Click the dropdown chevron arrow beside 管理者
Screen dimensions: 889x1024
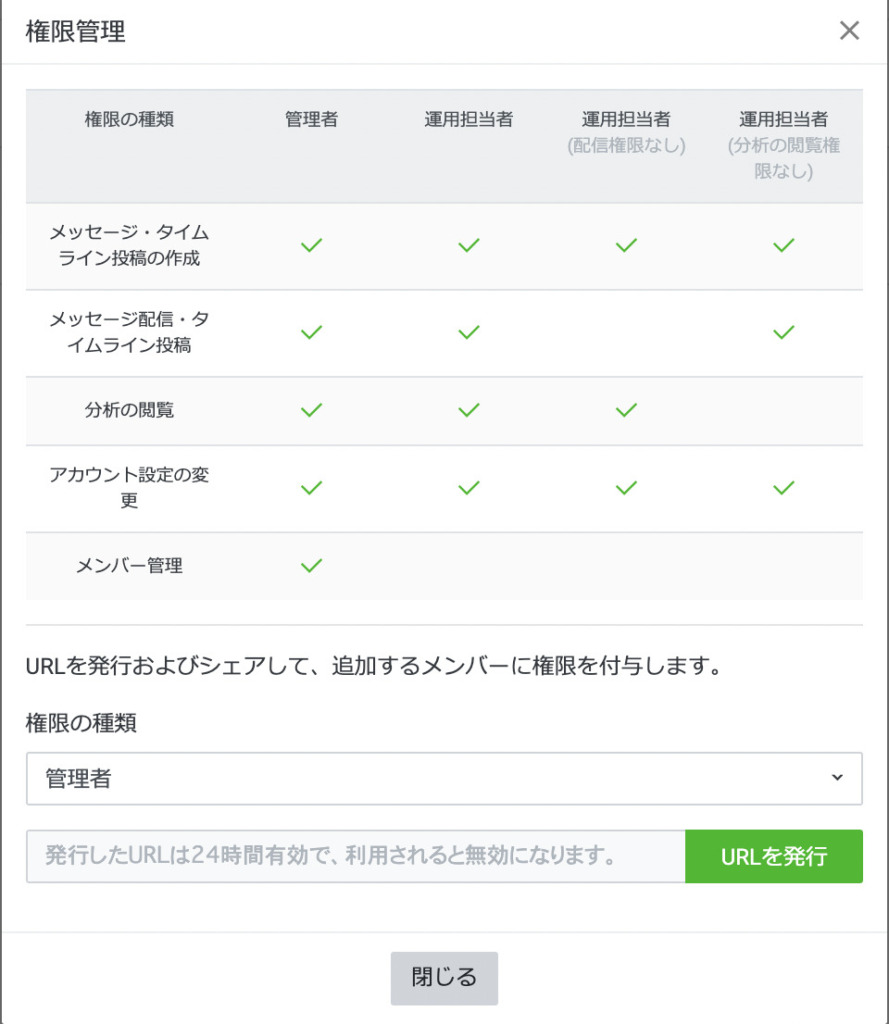[x=837, y=779]
